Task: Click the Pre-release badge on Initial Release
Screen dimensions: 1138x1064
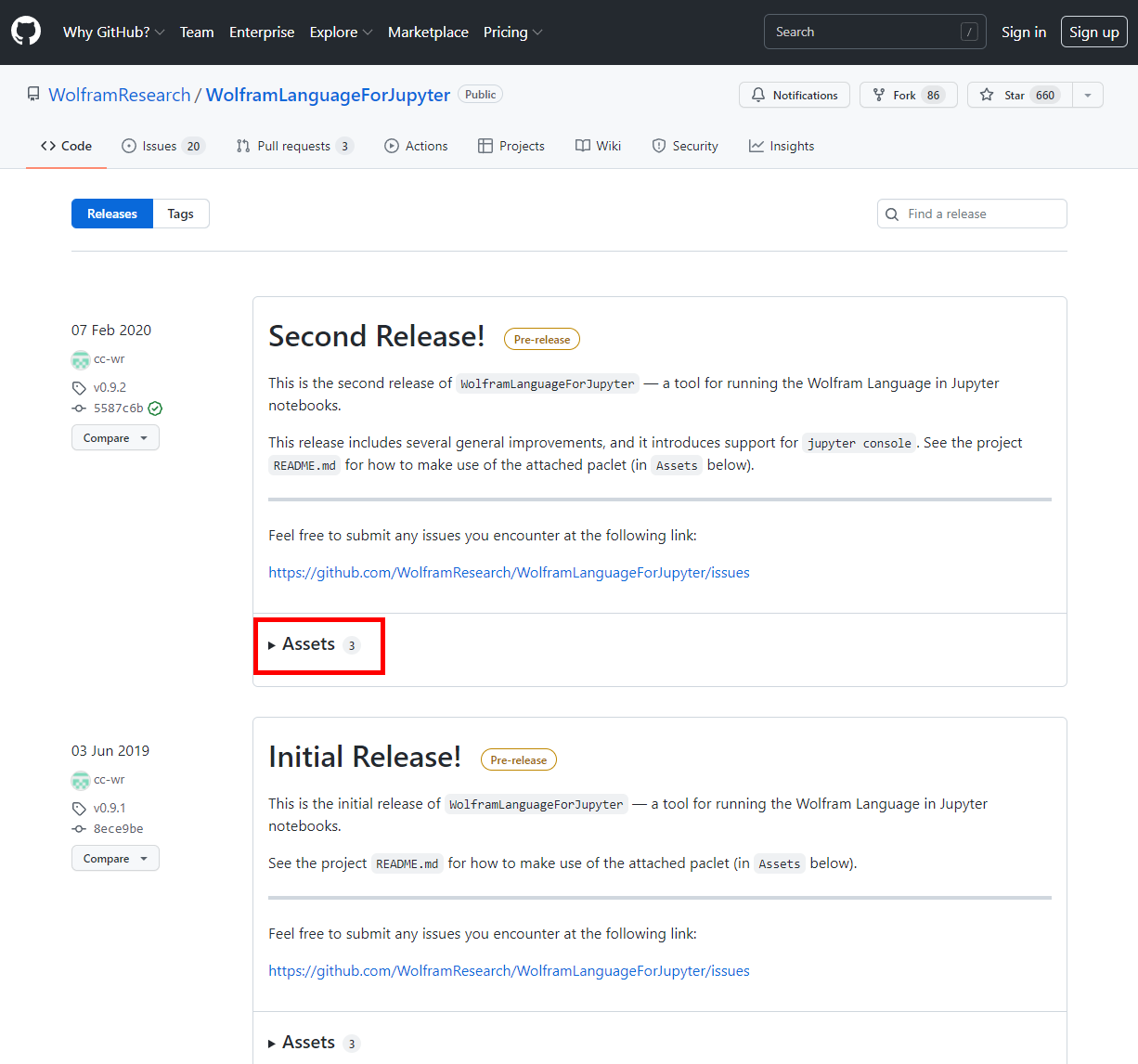Action: point(519,760)
